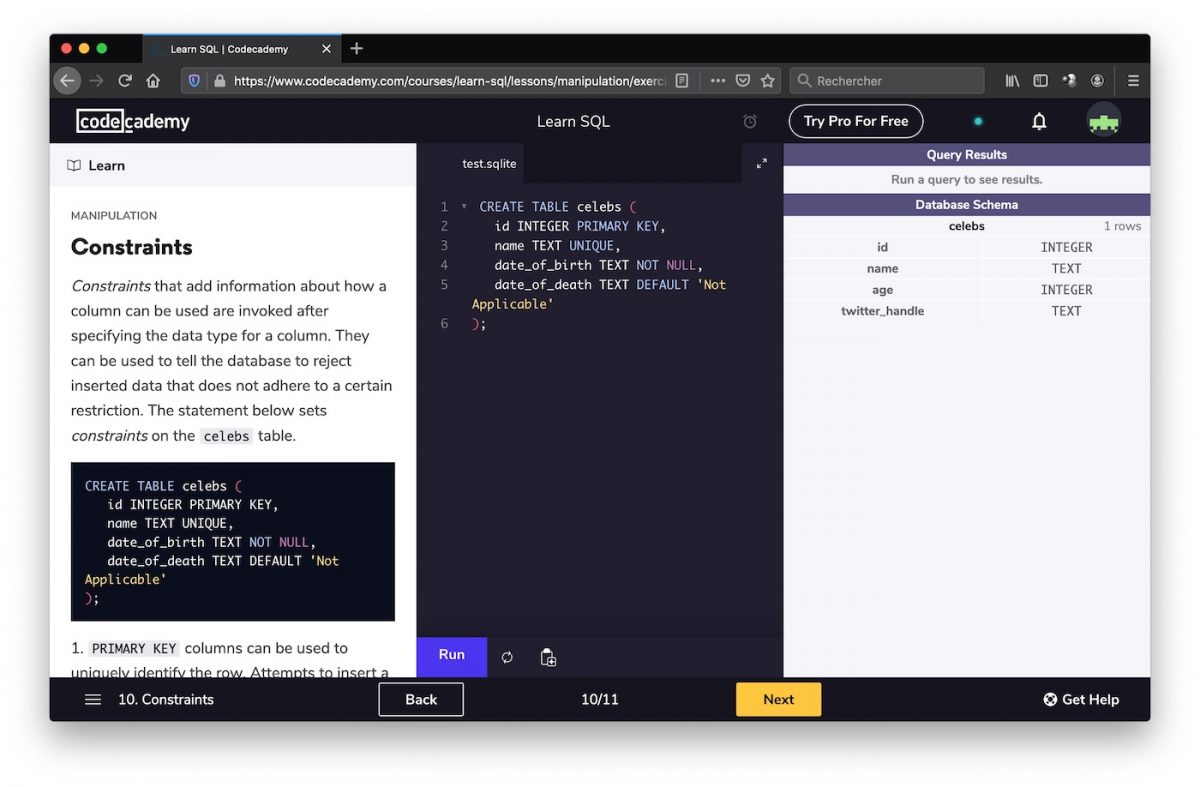The width and height of the screenshot is (1200, 787).
Task: Expand the editor with the fullscreen arrows icon
Action: point(761,162)
